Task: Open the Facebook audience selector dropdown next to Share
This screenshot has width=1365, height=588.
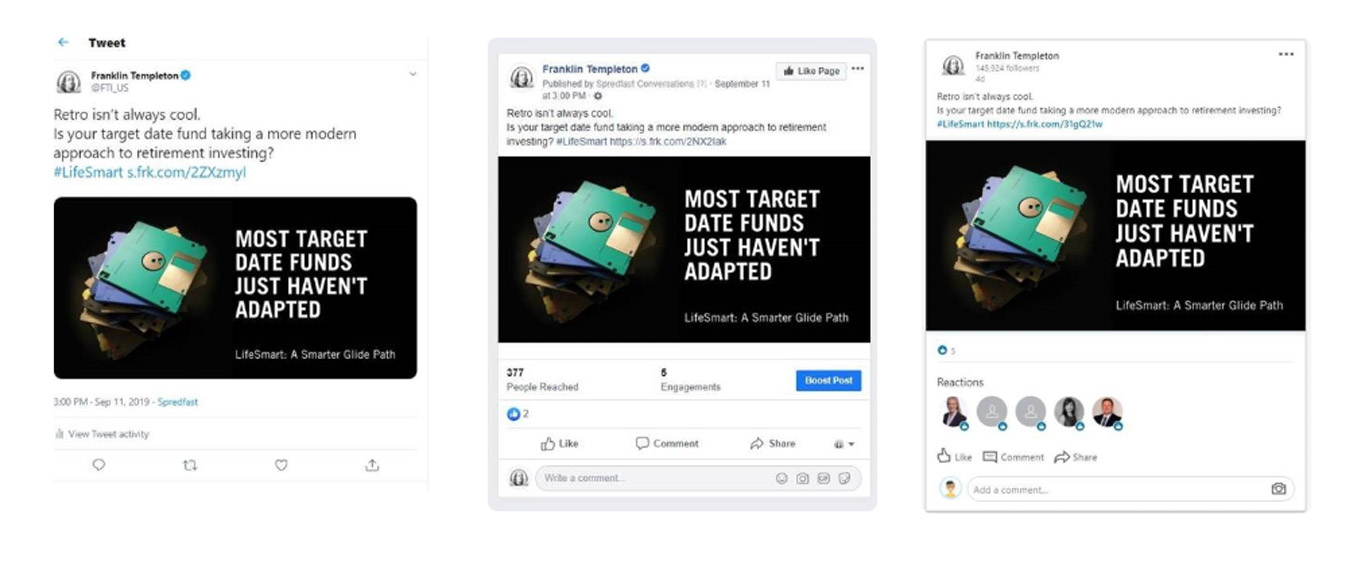Action: [844, 444]
